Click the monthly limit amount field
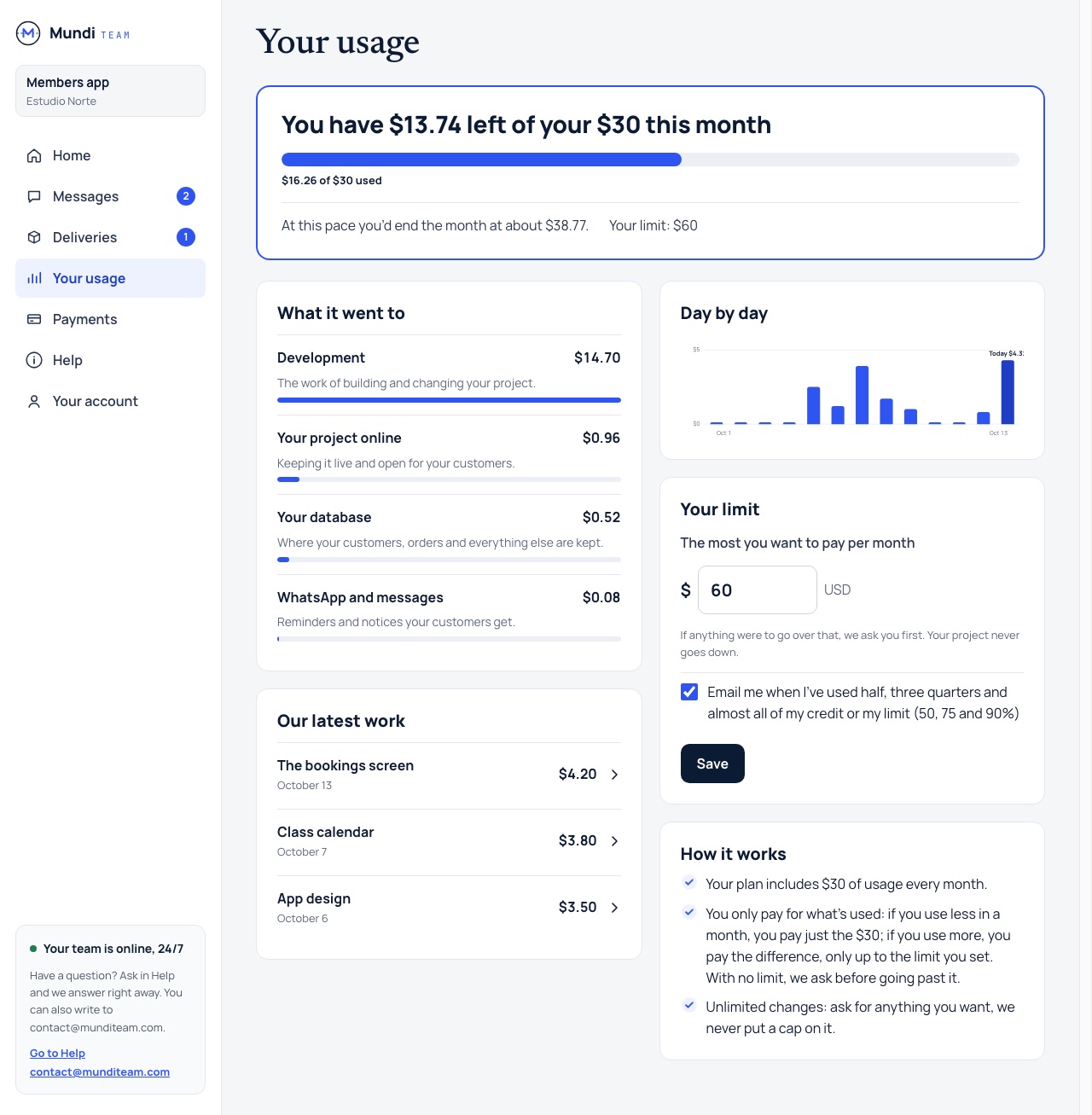Image resolution: width=1092 pixels, height=1115 pixels. pos(758,589)
